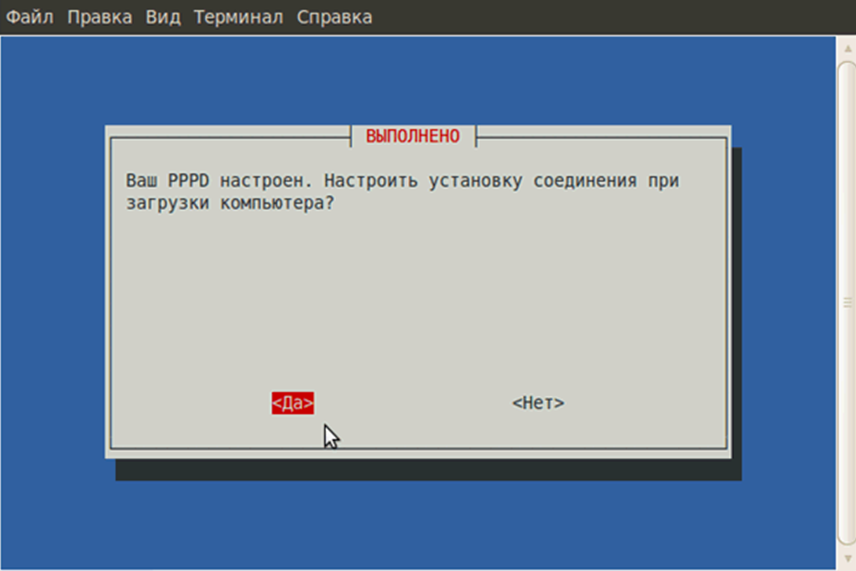
Task: Confirm by clicking the <Да> button
Action: tap(292, 403)
